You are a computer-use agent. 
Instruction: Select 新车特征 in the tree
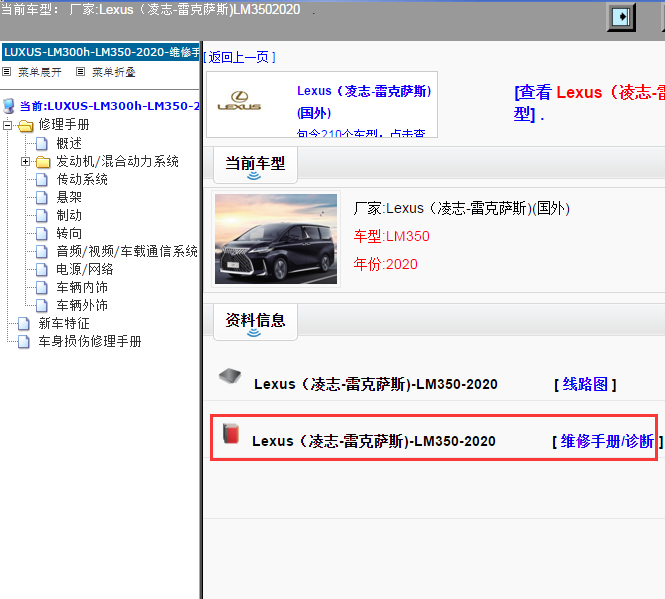point(64,324)
